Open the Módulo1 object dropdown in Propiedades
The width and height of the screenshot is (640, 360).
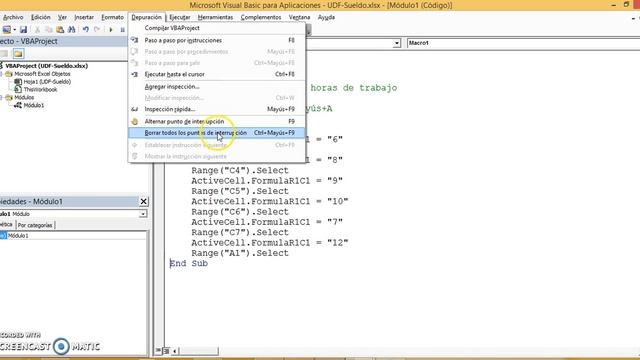(143, 214)
